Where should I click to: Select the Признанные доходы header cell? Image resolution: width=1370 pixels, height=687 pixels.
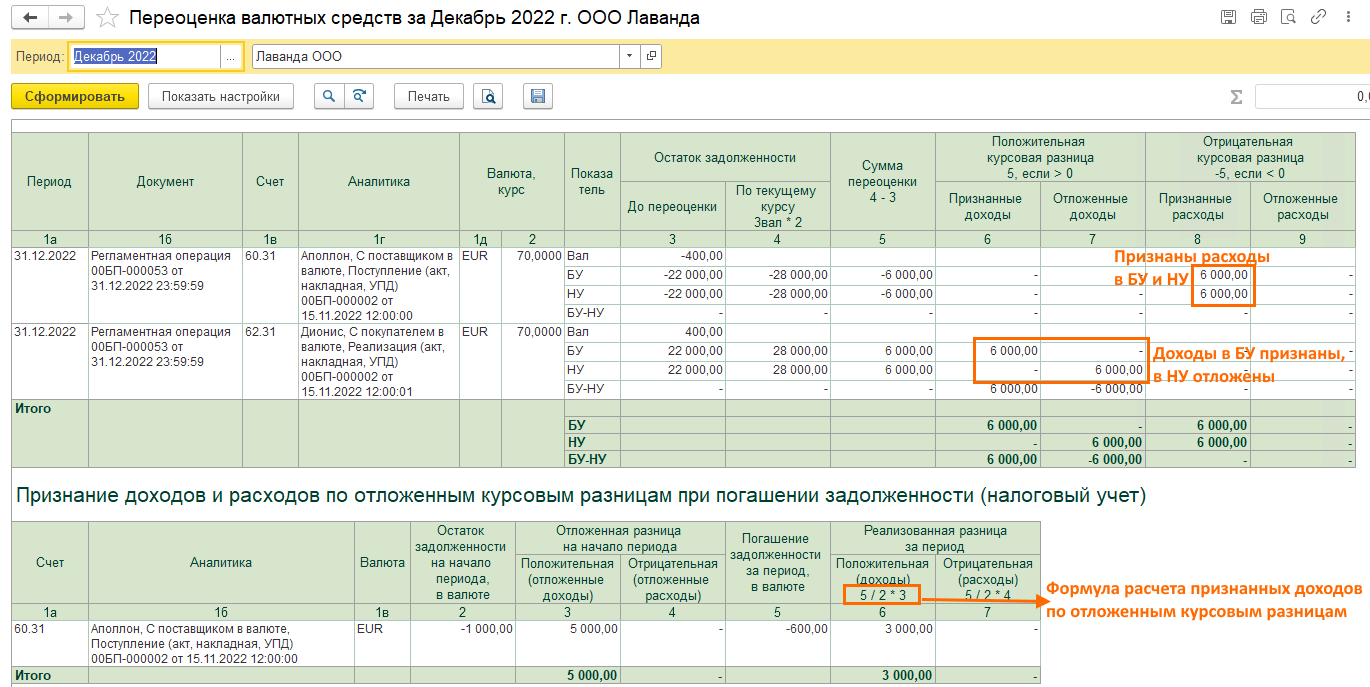[988, 207]
